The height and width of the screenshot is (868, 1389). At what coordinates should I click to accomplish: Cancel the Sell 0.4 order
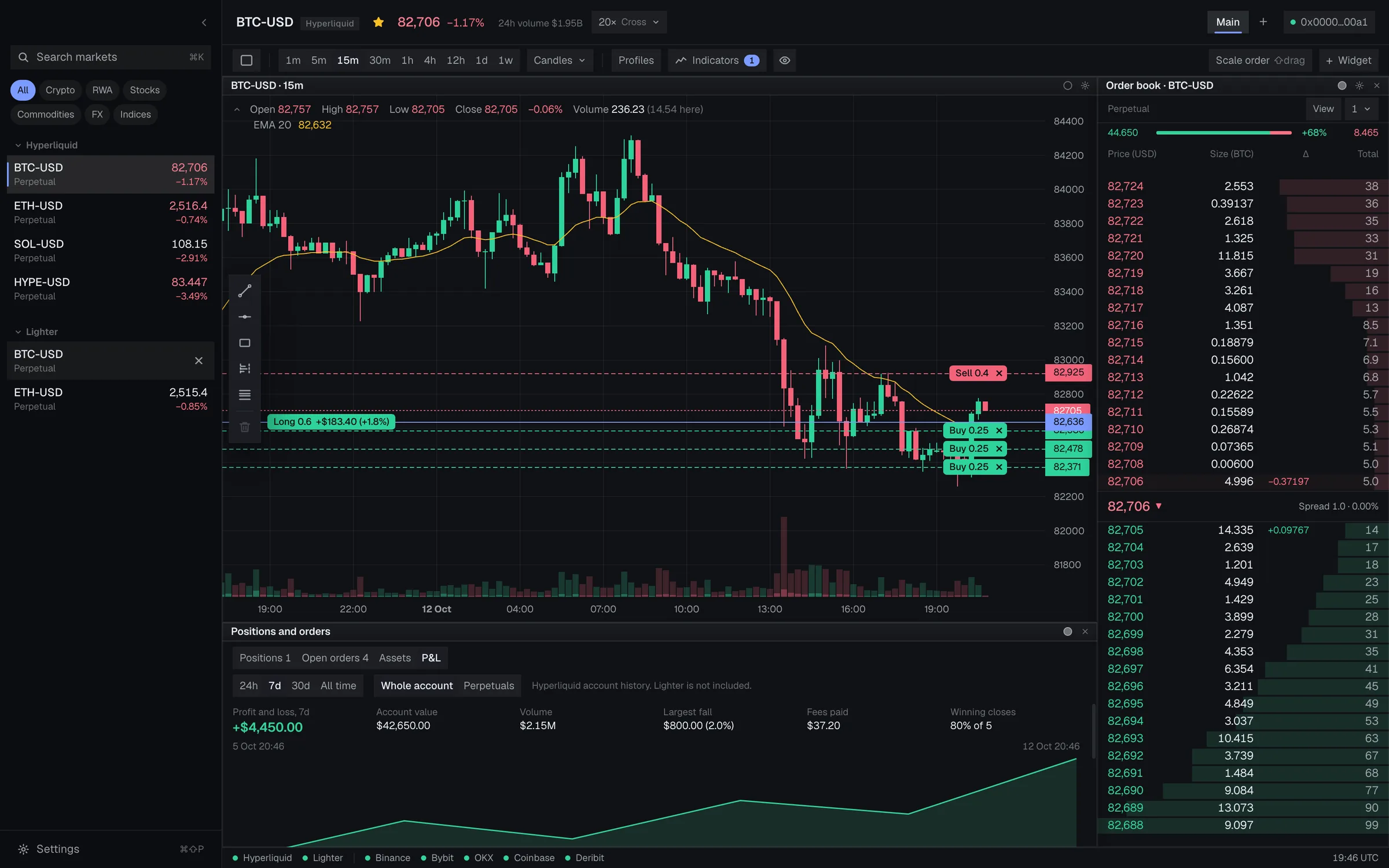click(x=999, y=373)
